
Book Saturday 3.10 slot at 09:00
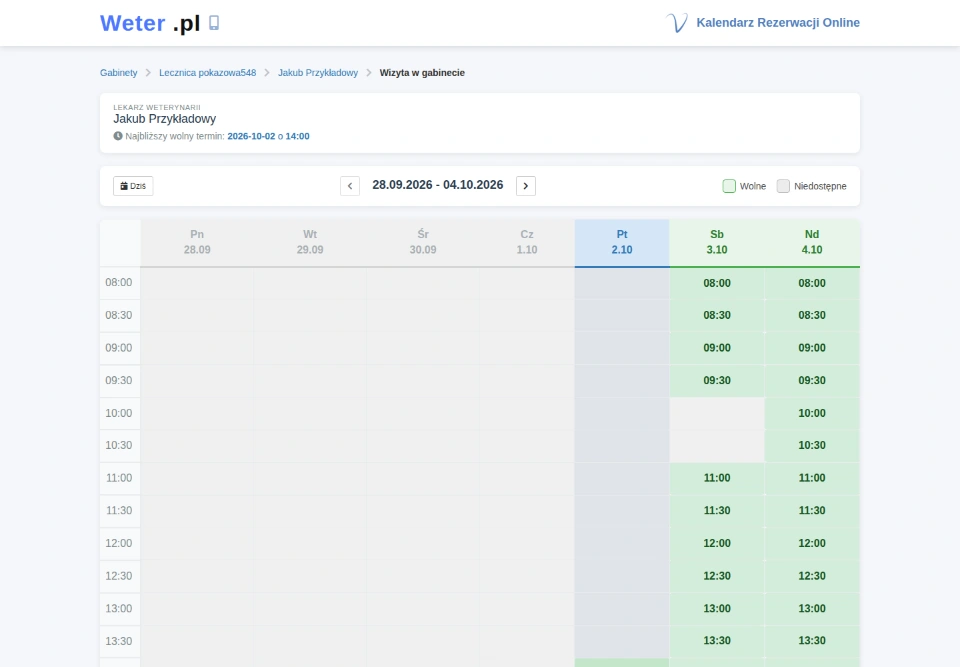pyautogui.click(x=717, y=348)
